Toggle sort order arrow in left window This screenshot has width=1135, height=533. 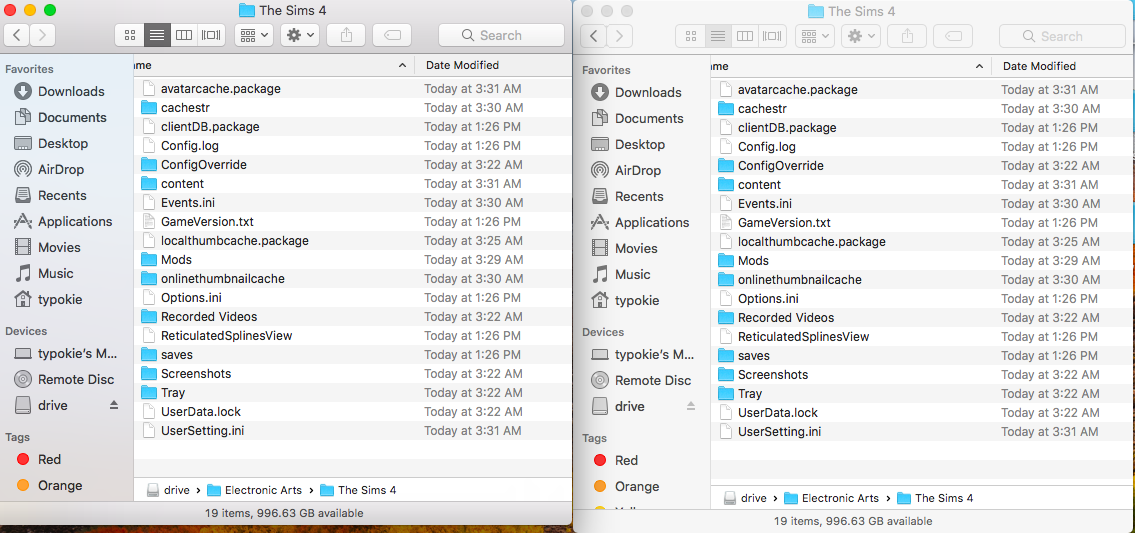click(402, 65)
